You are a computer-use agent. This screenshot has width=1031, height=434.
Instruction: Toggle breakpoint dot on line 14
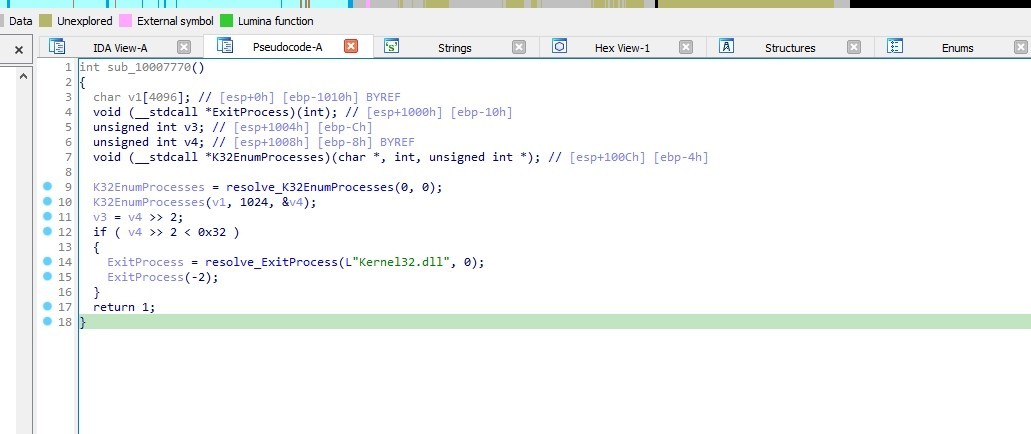click(47, 261)
